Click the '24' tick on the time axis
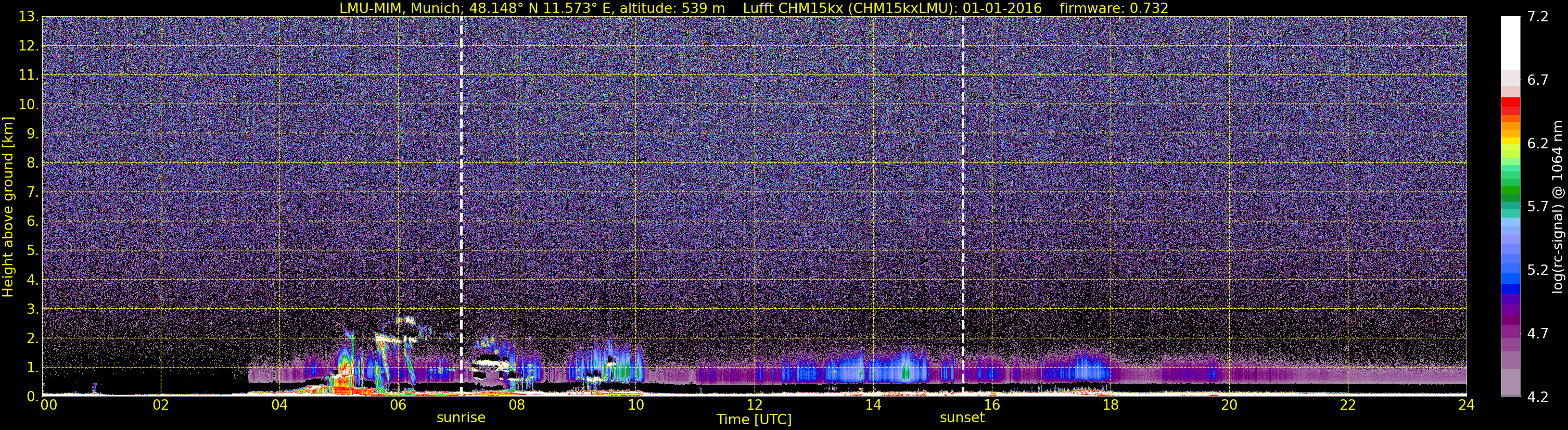 tap(1467, 405)
